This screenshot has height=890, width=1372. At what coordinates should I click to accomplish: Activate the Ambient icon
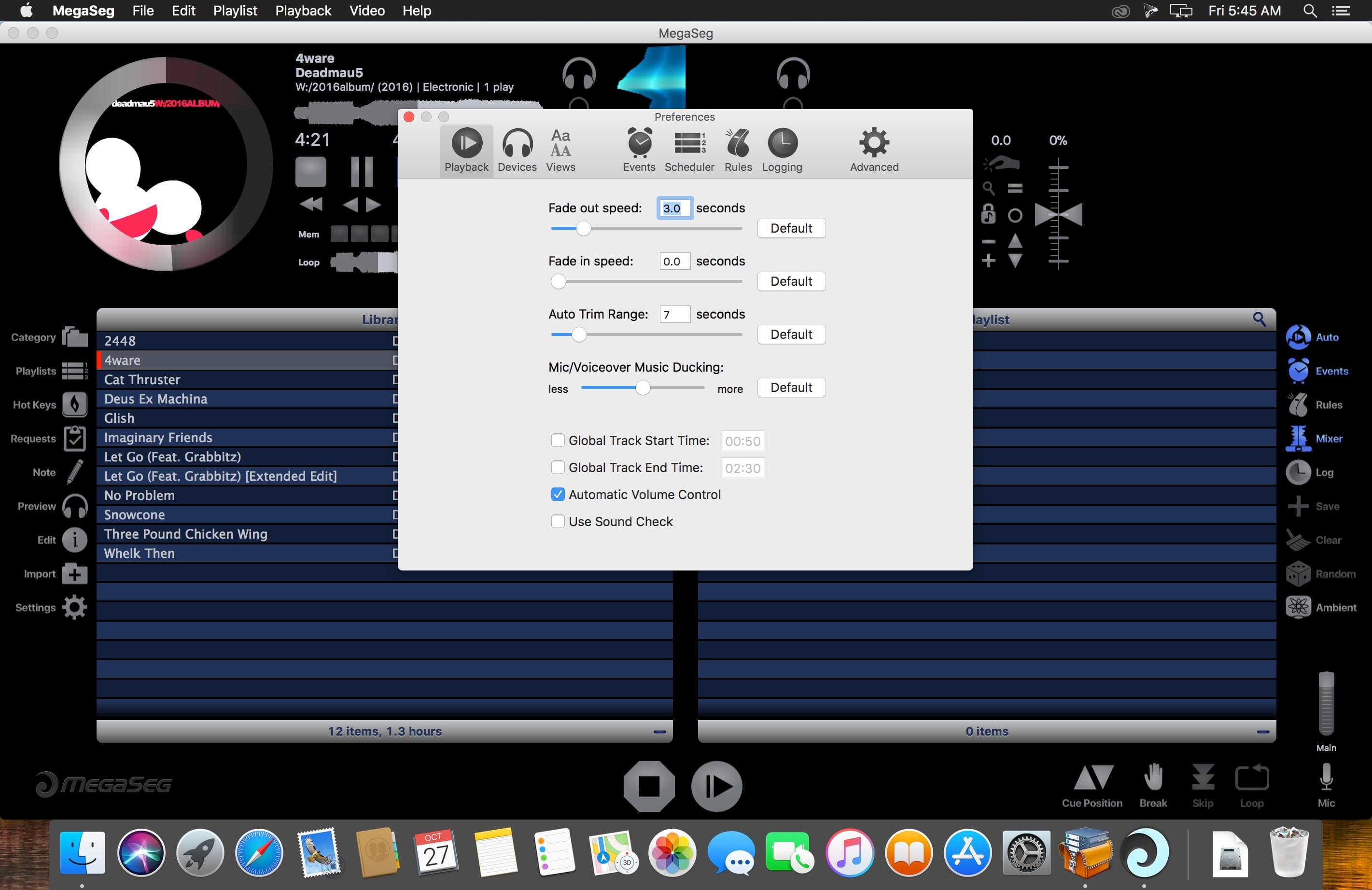pyautogui.click(x=1298, y=608)
